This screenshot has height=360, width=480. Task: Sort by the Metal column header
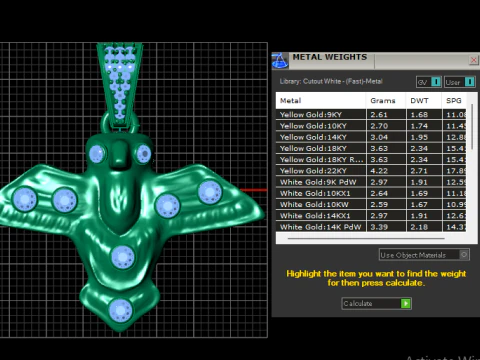(321, 101)
